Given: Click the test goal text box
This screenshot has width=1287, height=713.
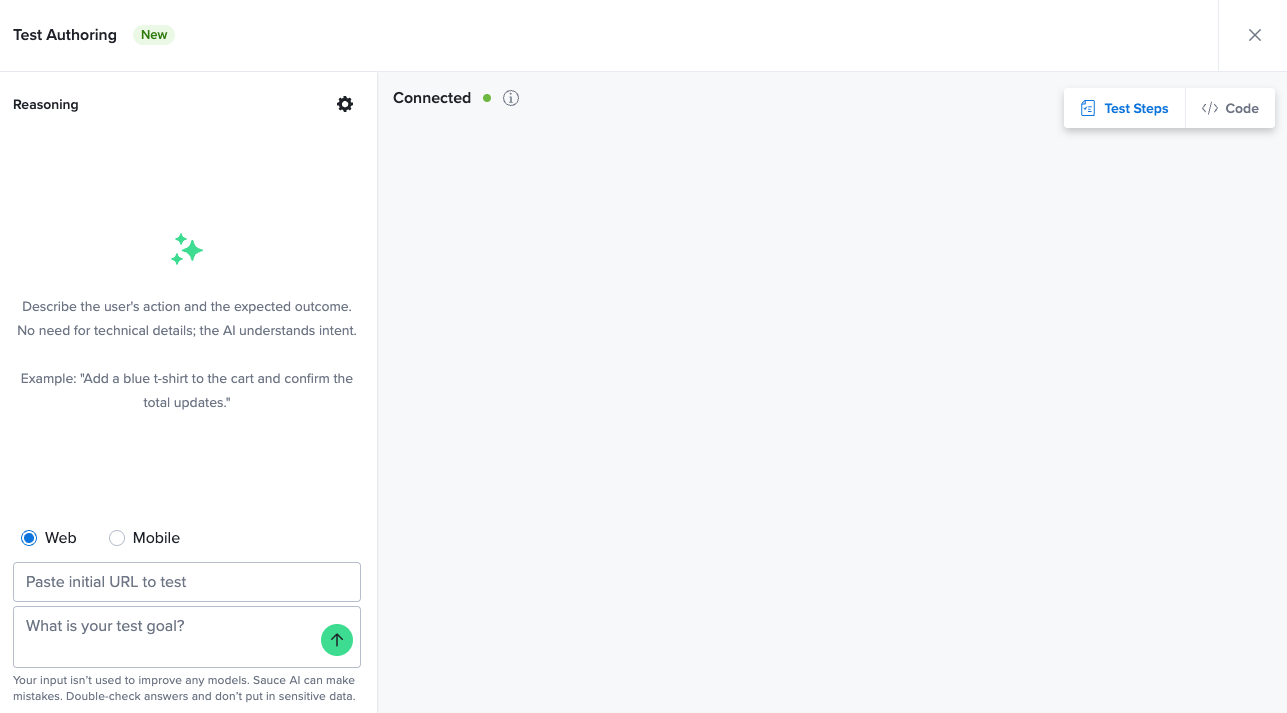Looking at the screenshot, I should coord(165,636).
